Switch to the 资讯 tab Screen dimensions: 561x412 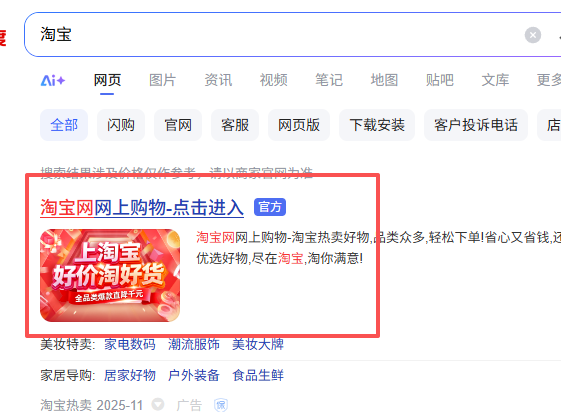218,80
